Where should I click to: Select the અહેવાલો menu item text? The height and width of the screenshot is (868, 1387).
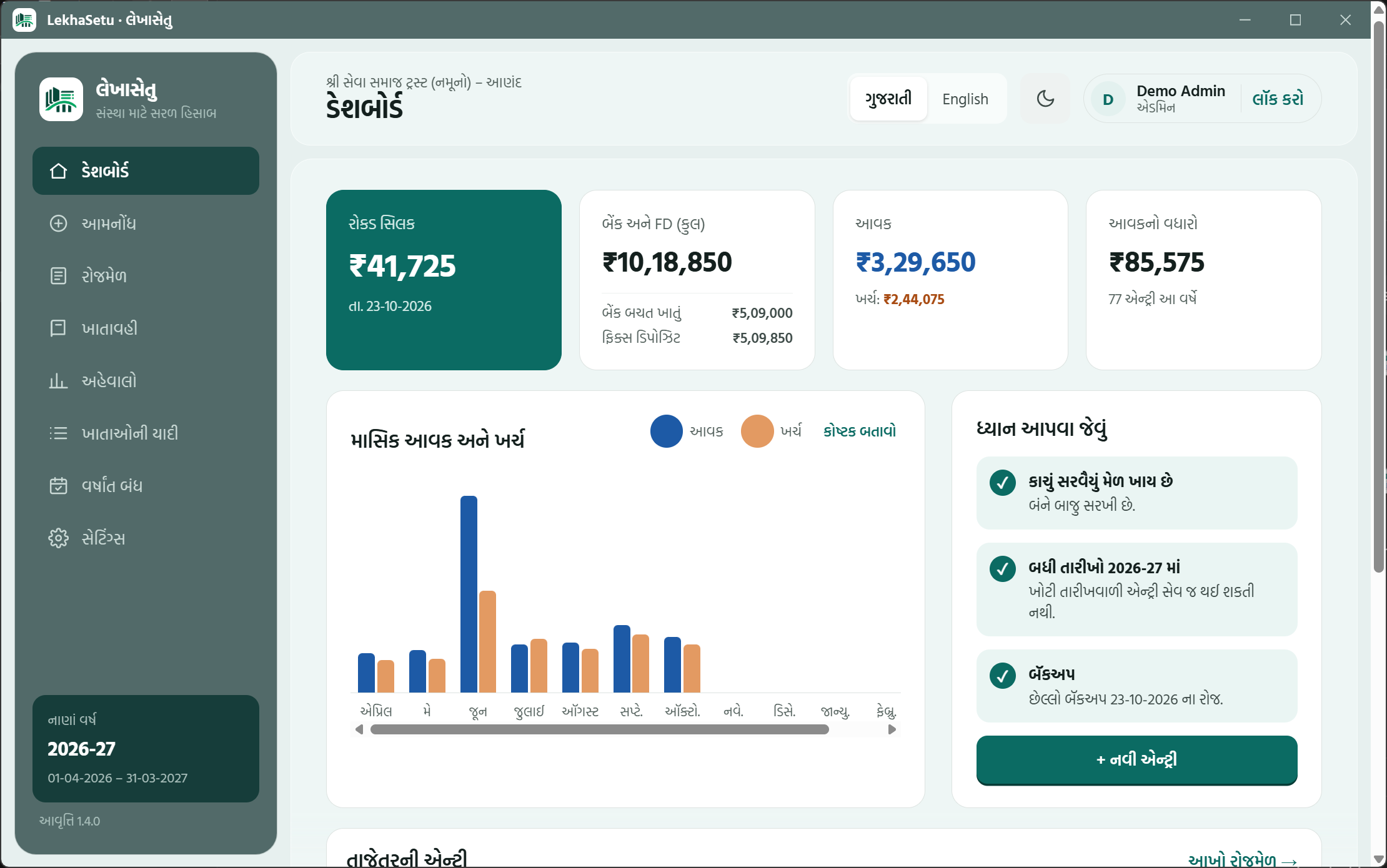[109, 381]
